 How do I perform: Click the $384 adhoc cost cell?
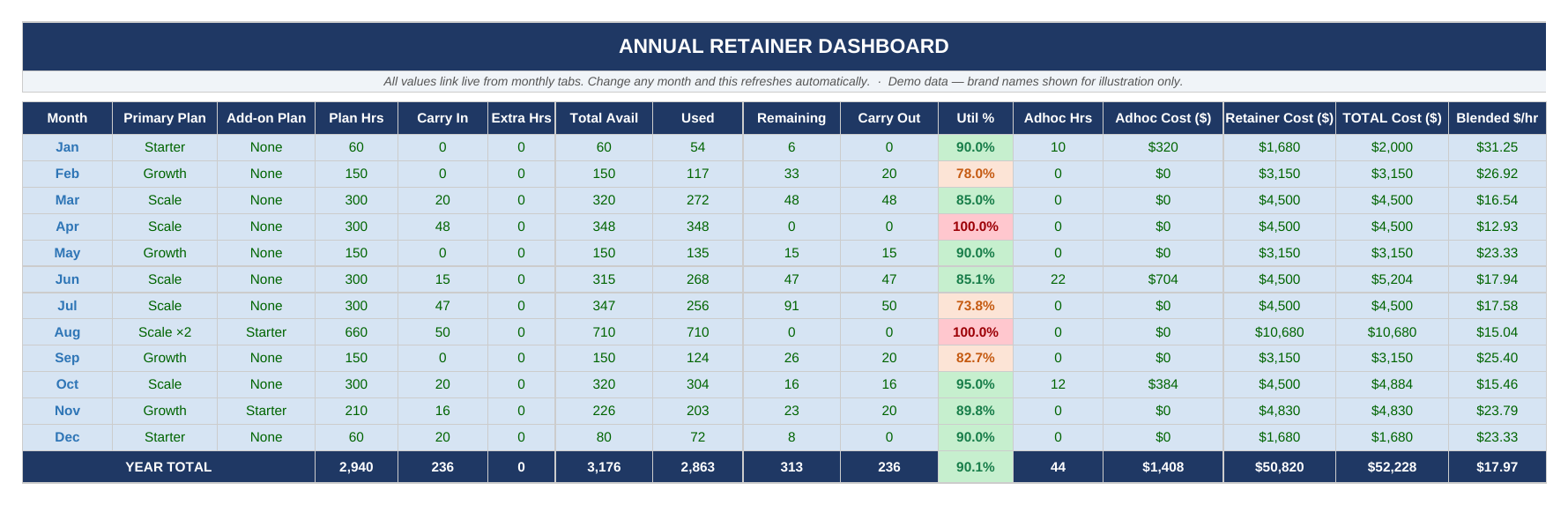[x=1163, y=384]
